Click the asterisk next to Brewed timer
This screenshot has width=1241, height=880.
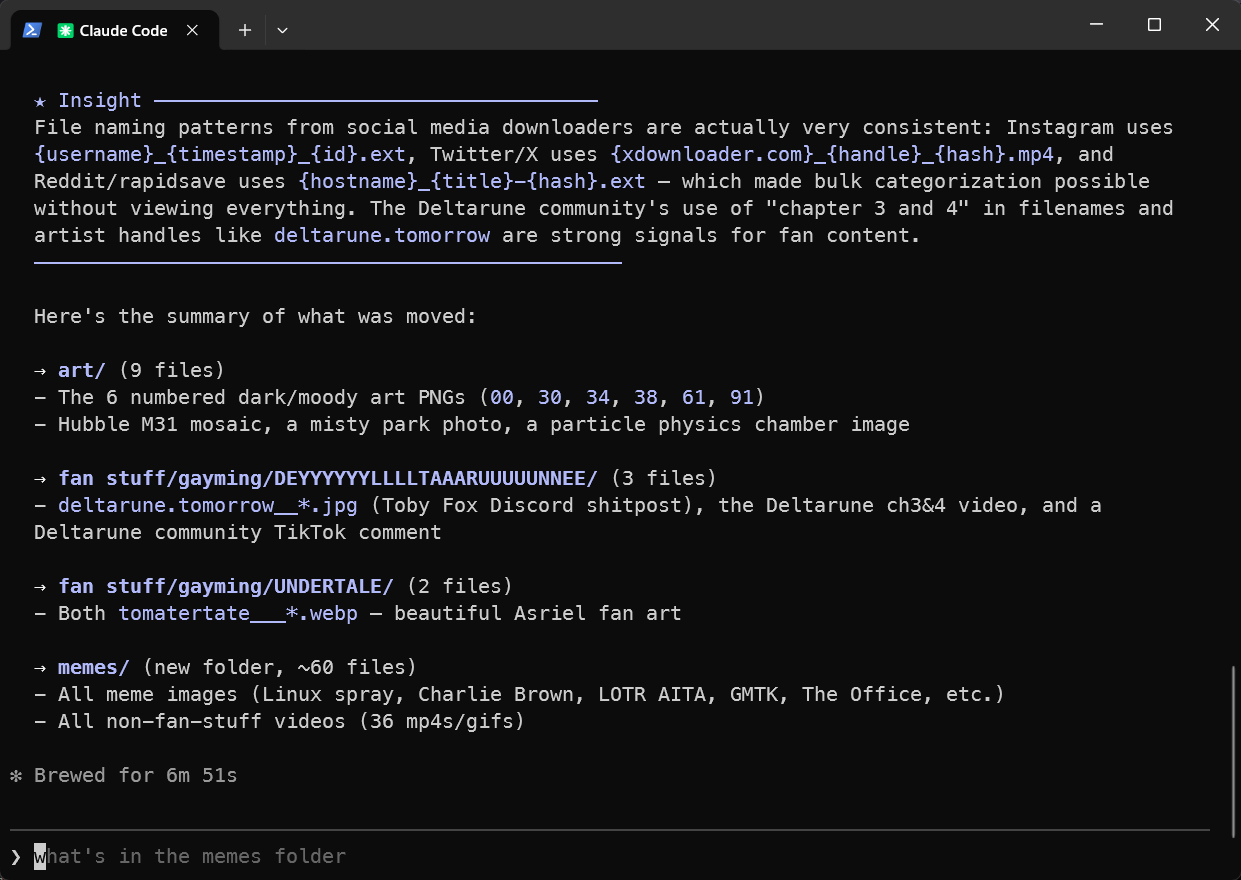coord(15,775)
